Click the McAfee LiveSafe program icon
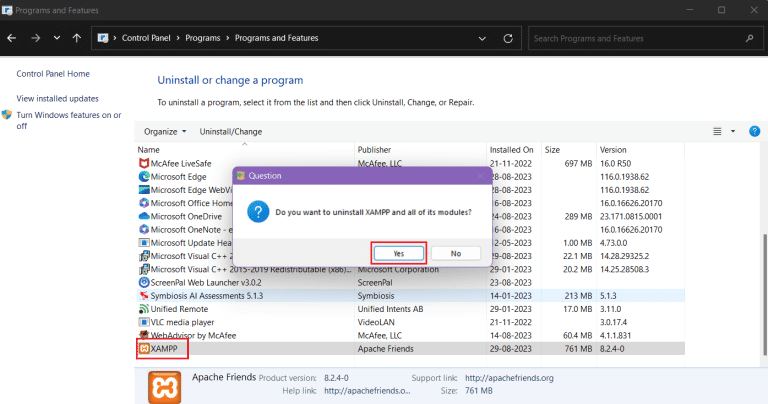The height and width of the screenshot is (404, 768). [x=143, y=163]
